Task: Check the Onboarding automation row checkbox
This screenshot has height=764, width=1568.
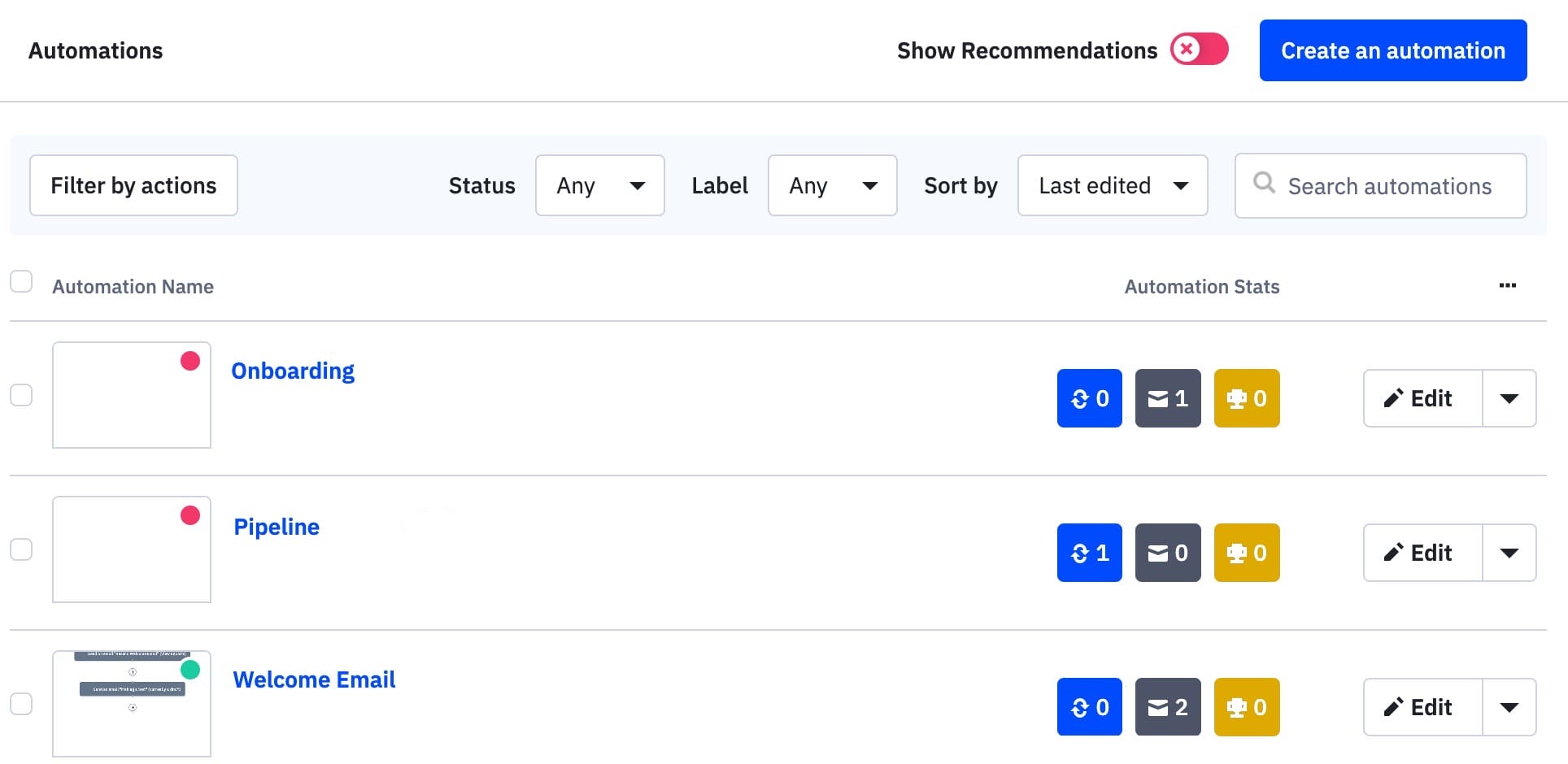Action: (x=21, y=395)
